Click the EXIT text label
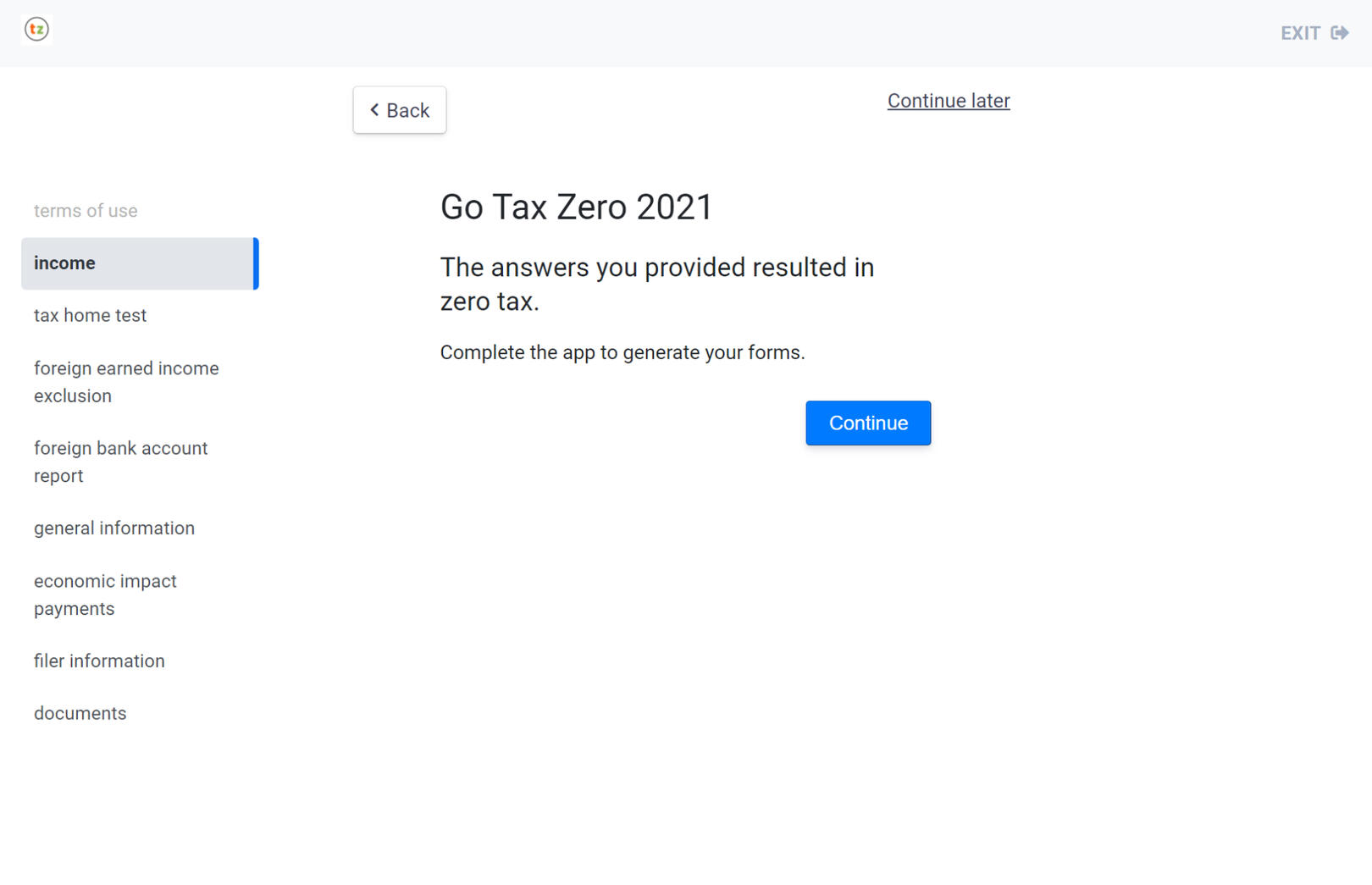Viewport: 1372px width, 885px height. pyautogui.click(x=1300, y=33)
